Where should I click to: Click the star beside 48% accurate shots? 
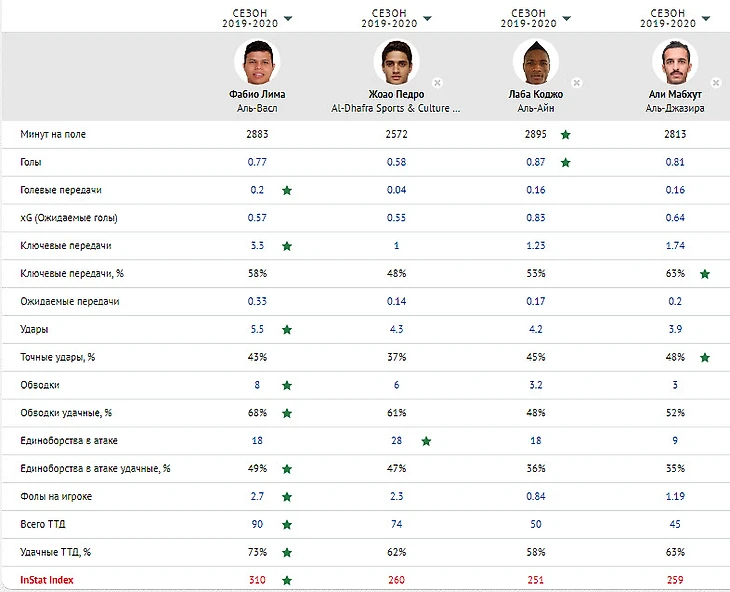[705, 357]
